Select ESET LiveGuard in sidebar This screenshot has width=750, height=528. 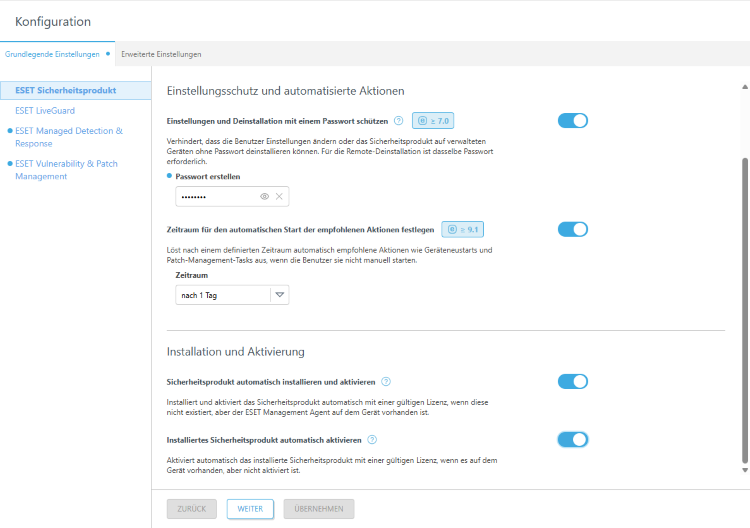coord(45,111)
